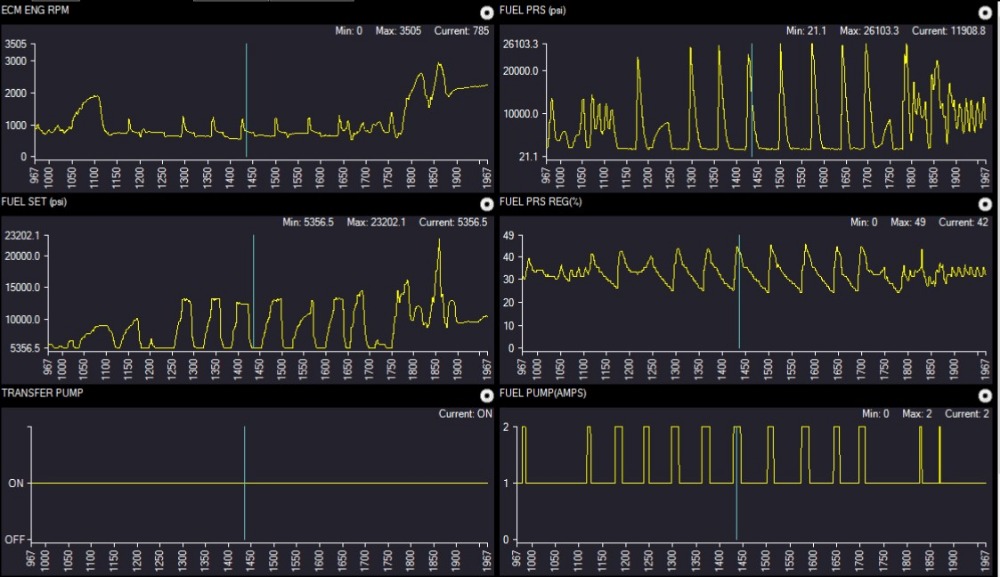
Task: Click Current: 785 readout in RPM graph
Action: [x=462, y=31]
